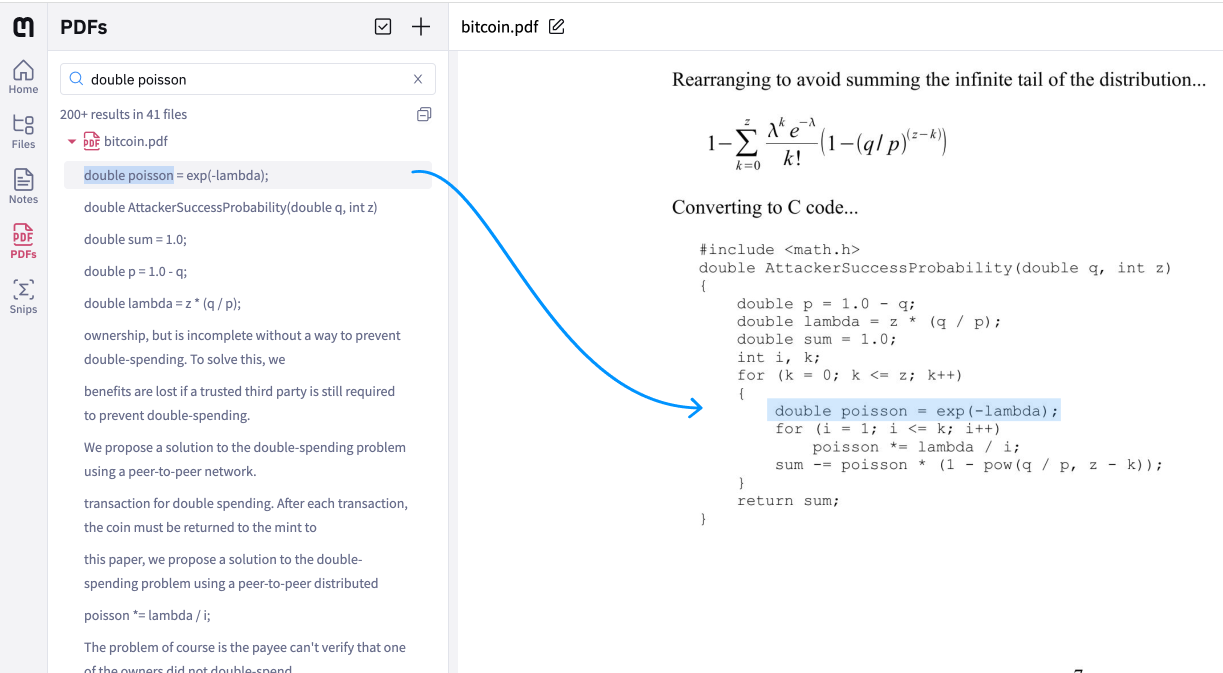The width and height of the screenshot is (1223, 673).
Task: Click '200+ results in 41 files' summary
Action: tap(123, 114)
